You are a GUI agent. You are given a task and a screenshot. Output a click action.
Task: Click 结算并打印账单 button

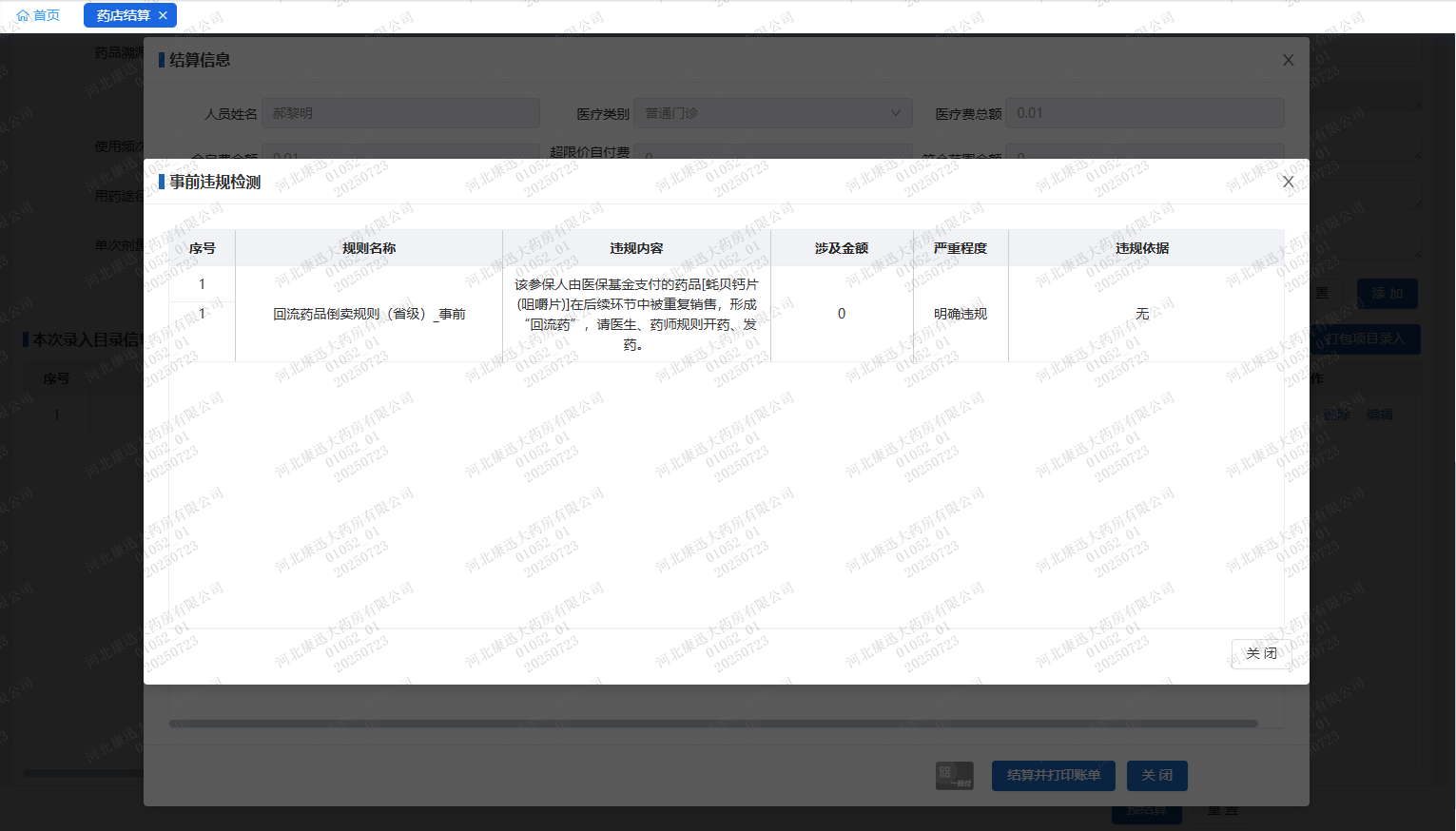point(1053,775)
